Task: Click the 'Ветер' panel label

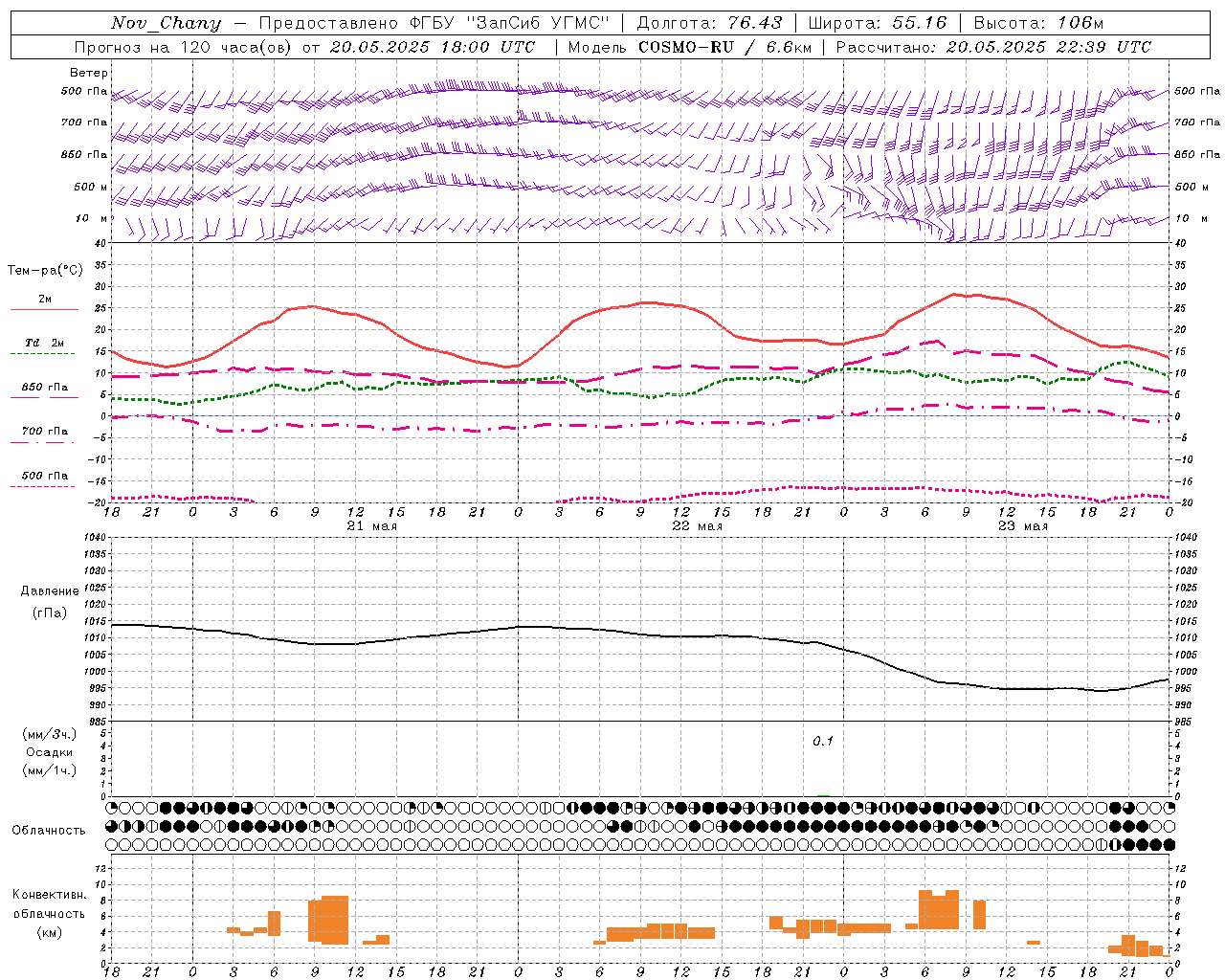Action: pos(89,73)
